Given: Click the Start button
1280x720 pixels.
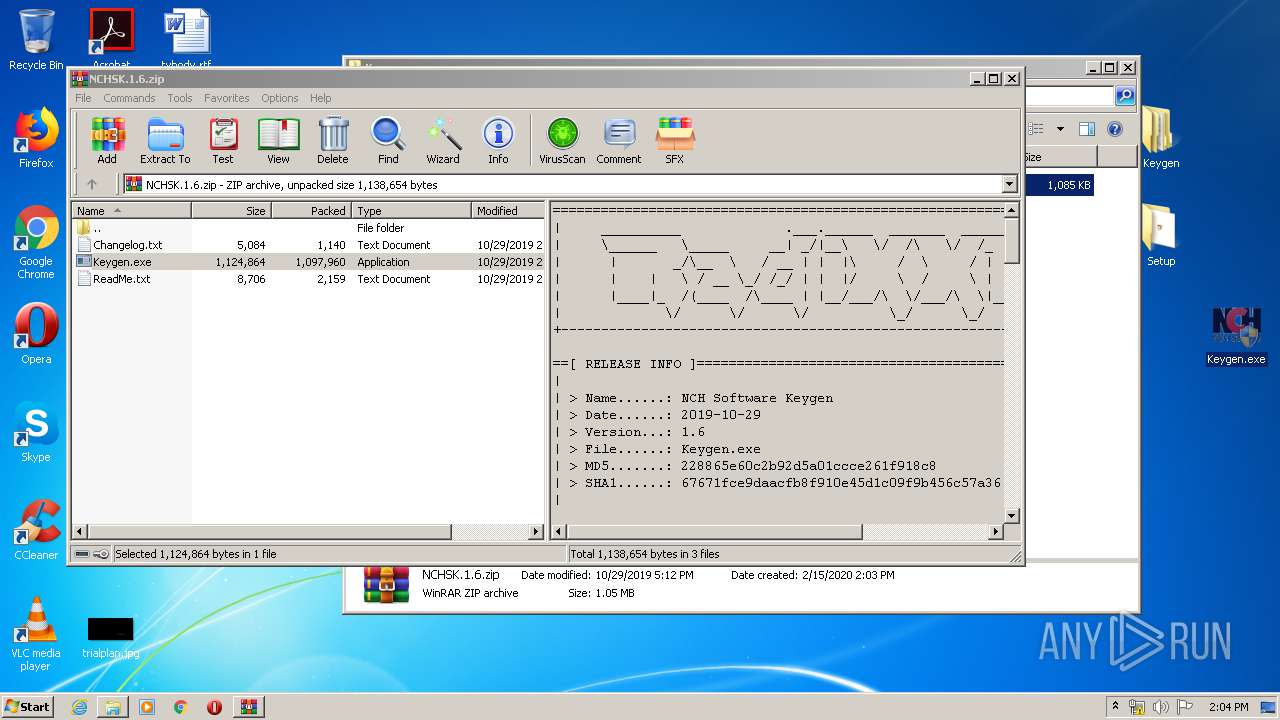Looking at the screenshot, I should [x=28, y=707].
